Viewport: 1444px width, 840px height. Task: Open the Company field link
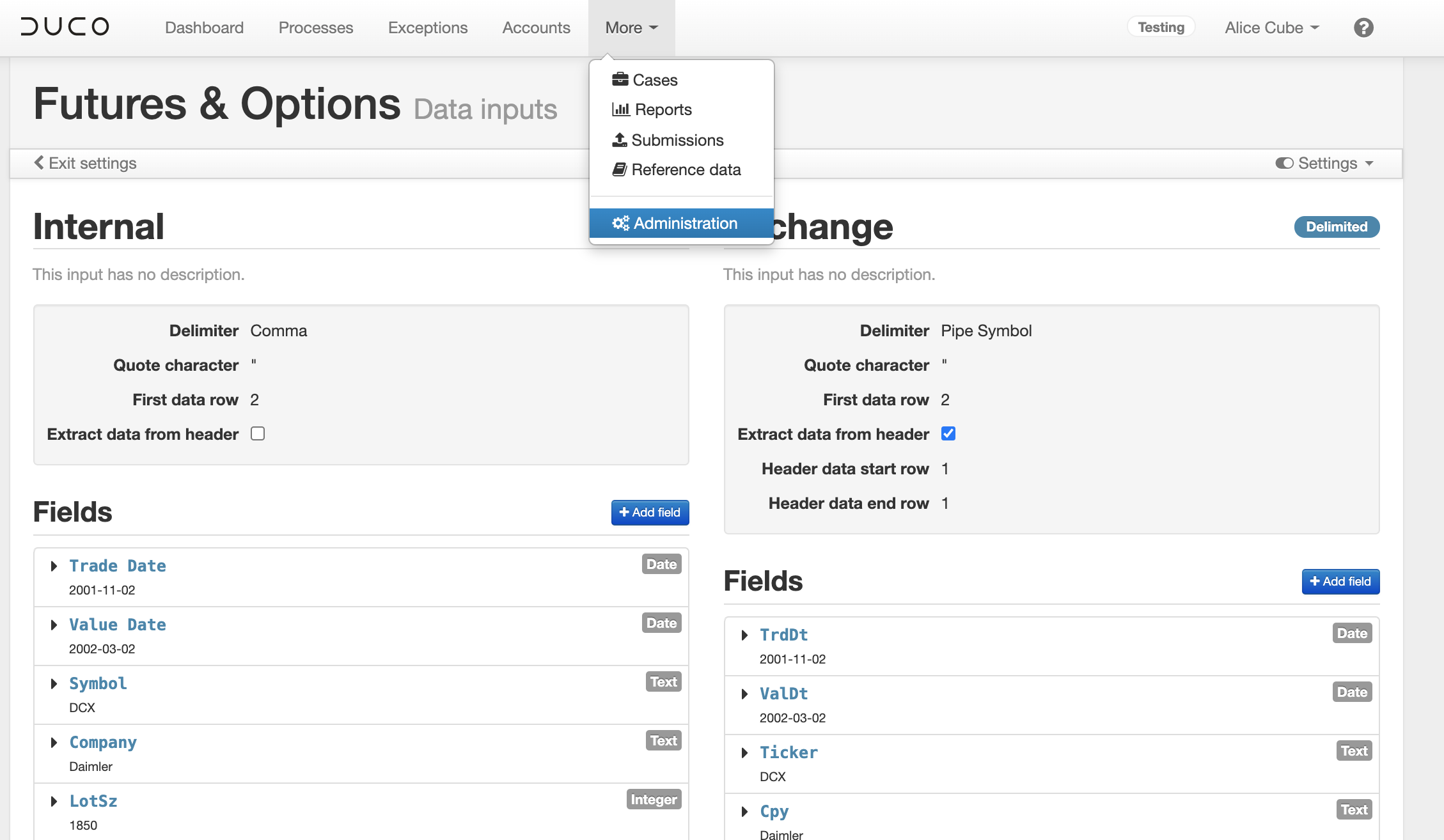(x=103, y=742)
